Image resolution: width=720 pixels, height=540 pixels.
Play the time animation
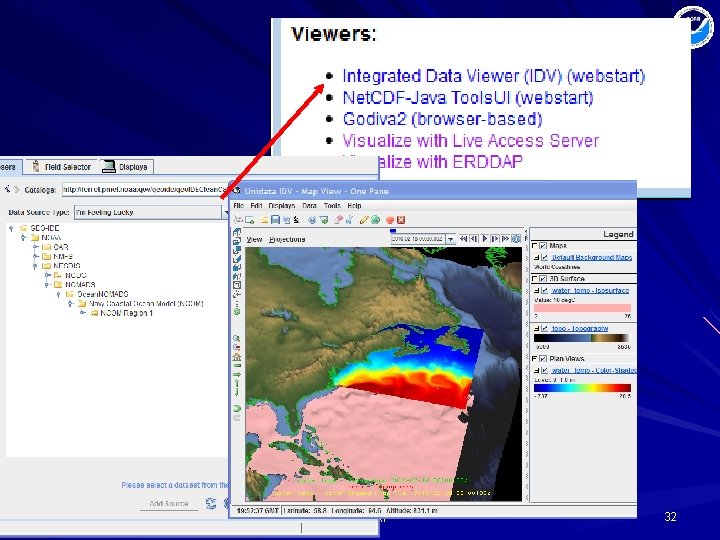click(485, 239)
